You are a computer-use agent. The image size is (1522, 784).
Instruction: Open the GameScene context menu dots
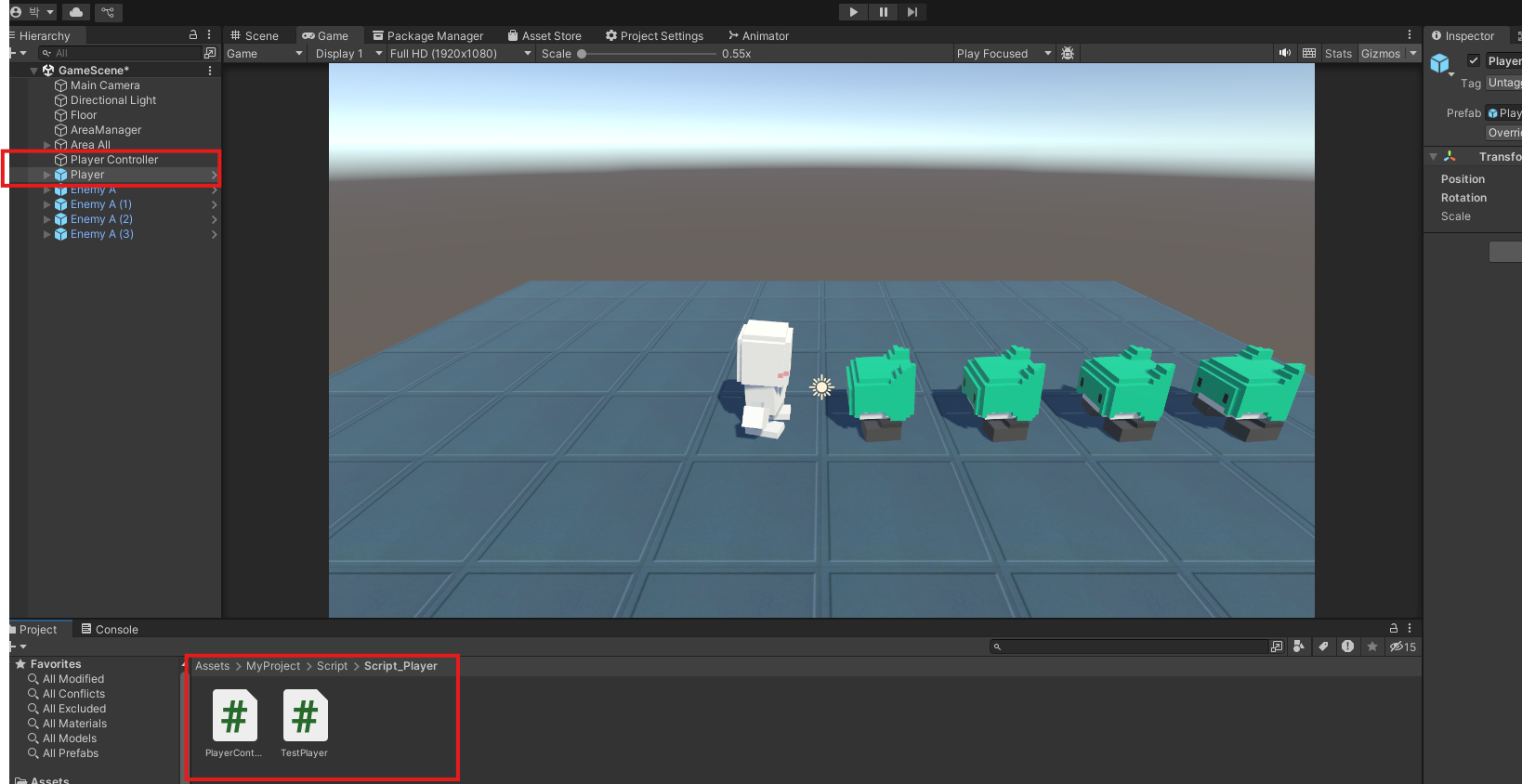click(x=210, y=71)
